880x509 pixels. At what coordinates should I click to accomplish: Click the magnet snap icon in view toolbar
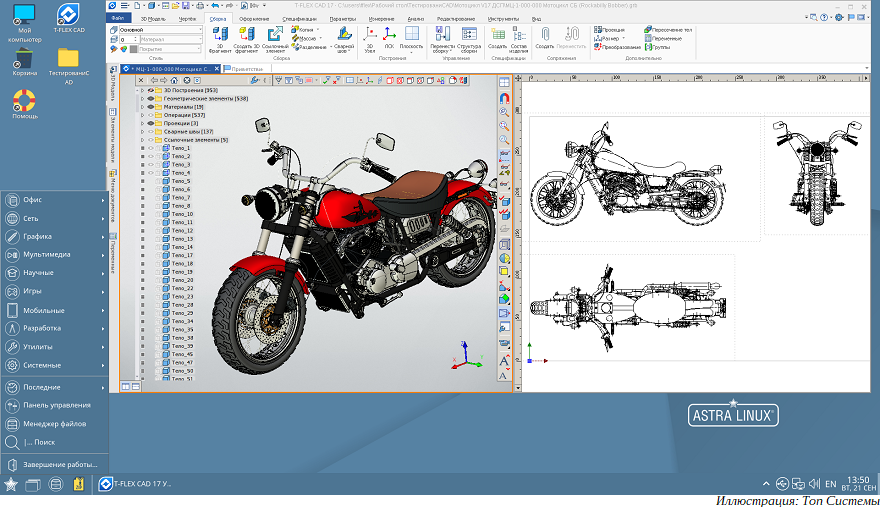point(504,98)
